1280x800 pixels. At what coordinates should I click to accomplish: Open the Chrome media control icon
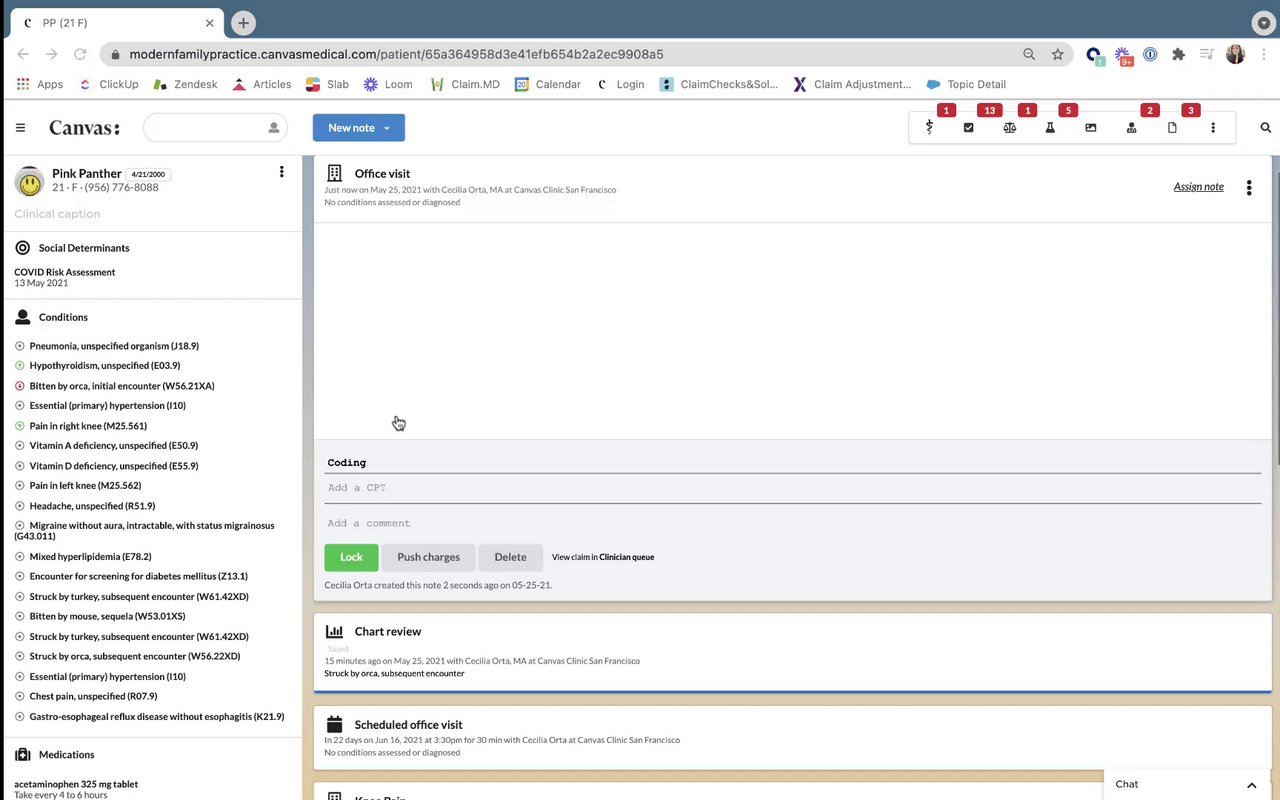click(1207, 54)
